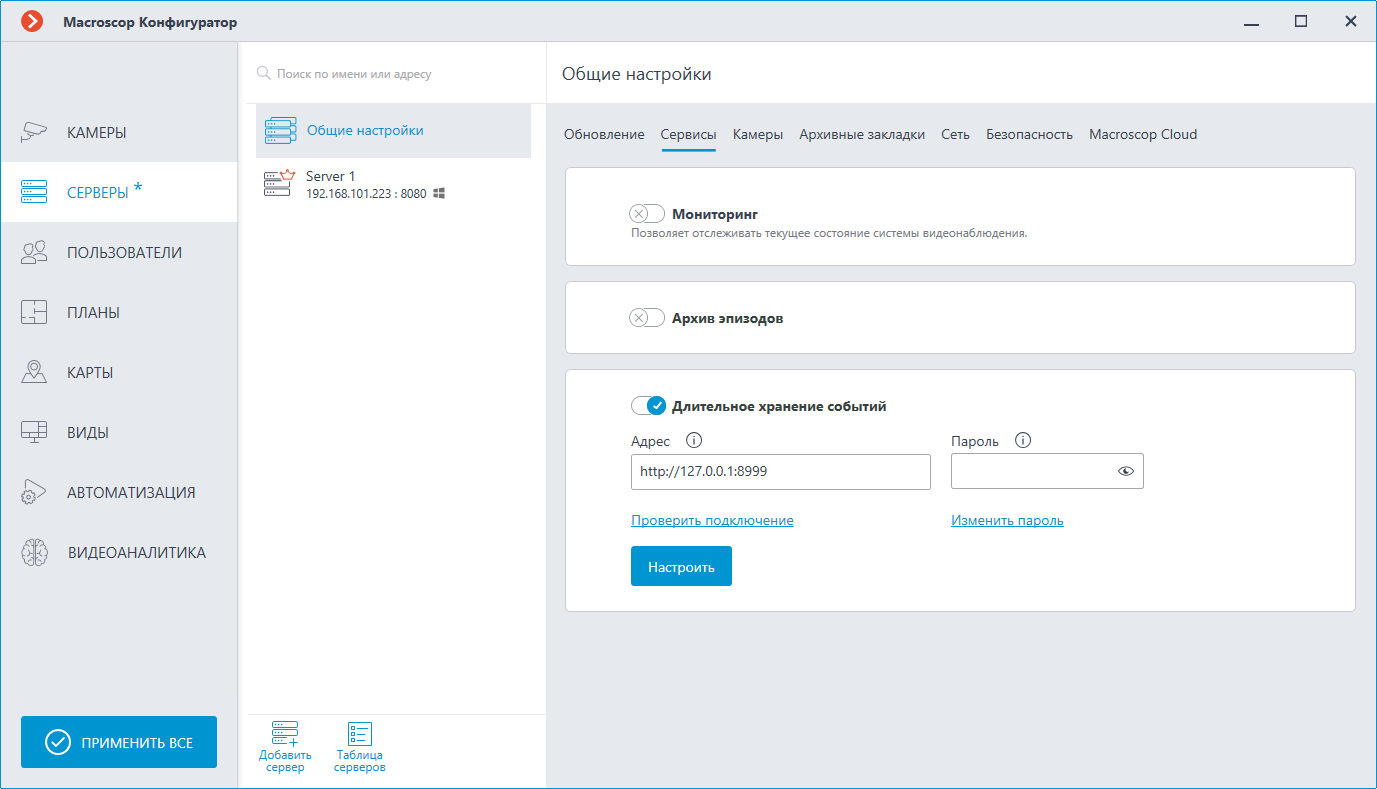Open the Plans section icon
Image resolution: width=1377 pixels, height=789 pixels.
click(x=34, y=312)
